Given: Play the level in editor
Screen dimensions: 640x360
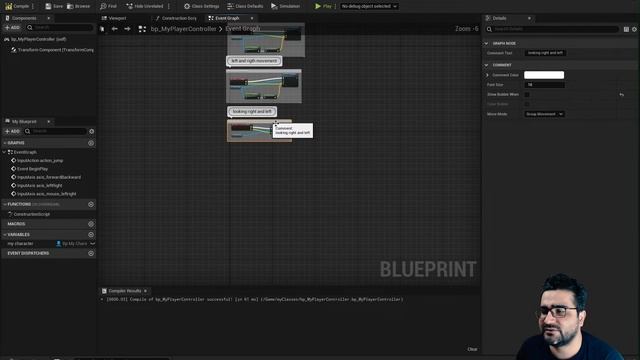Looking at the screenshot, I should tap(323, 6).
